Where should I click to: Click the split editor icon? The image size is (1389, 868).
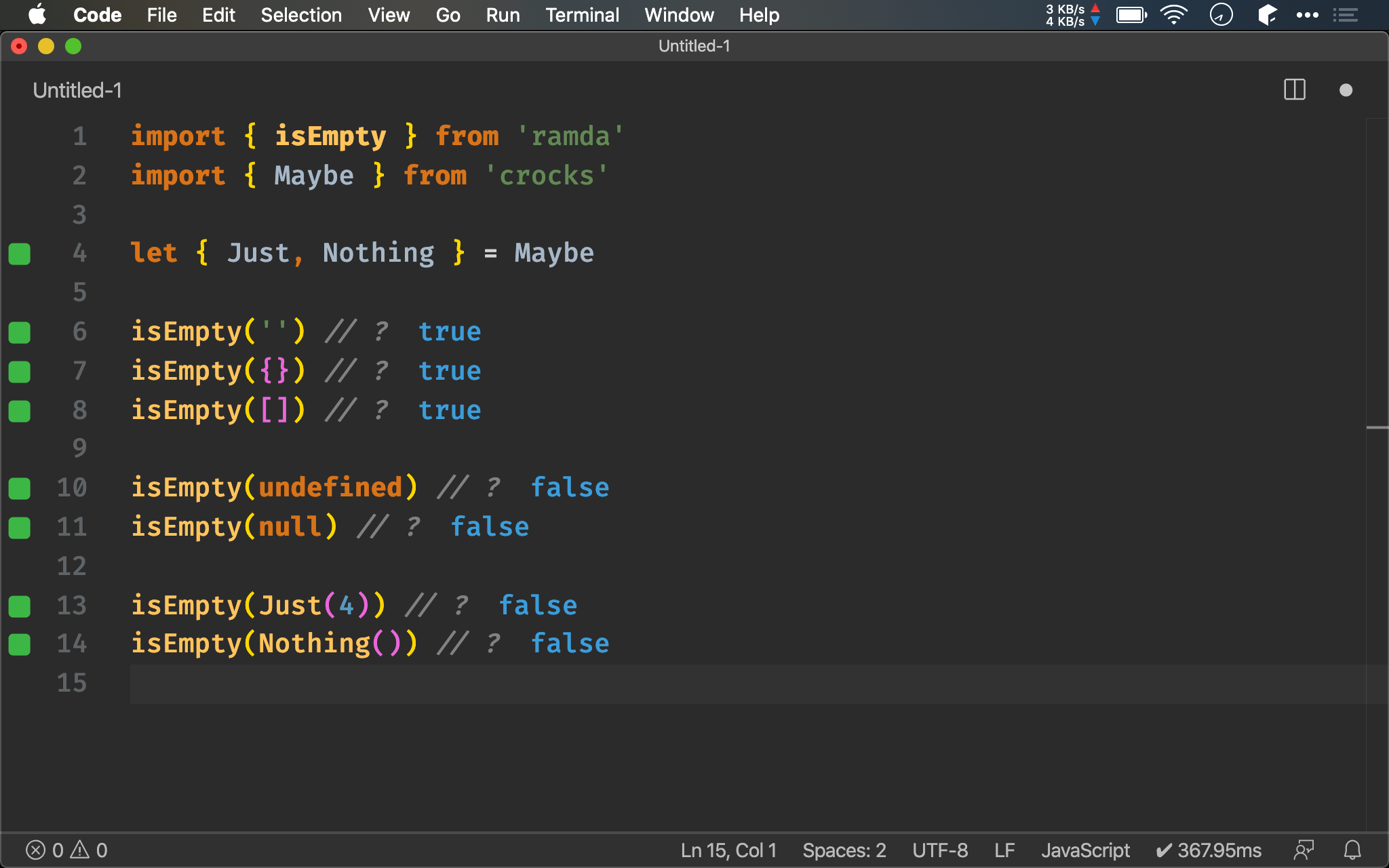[1294, 90]
